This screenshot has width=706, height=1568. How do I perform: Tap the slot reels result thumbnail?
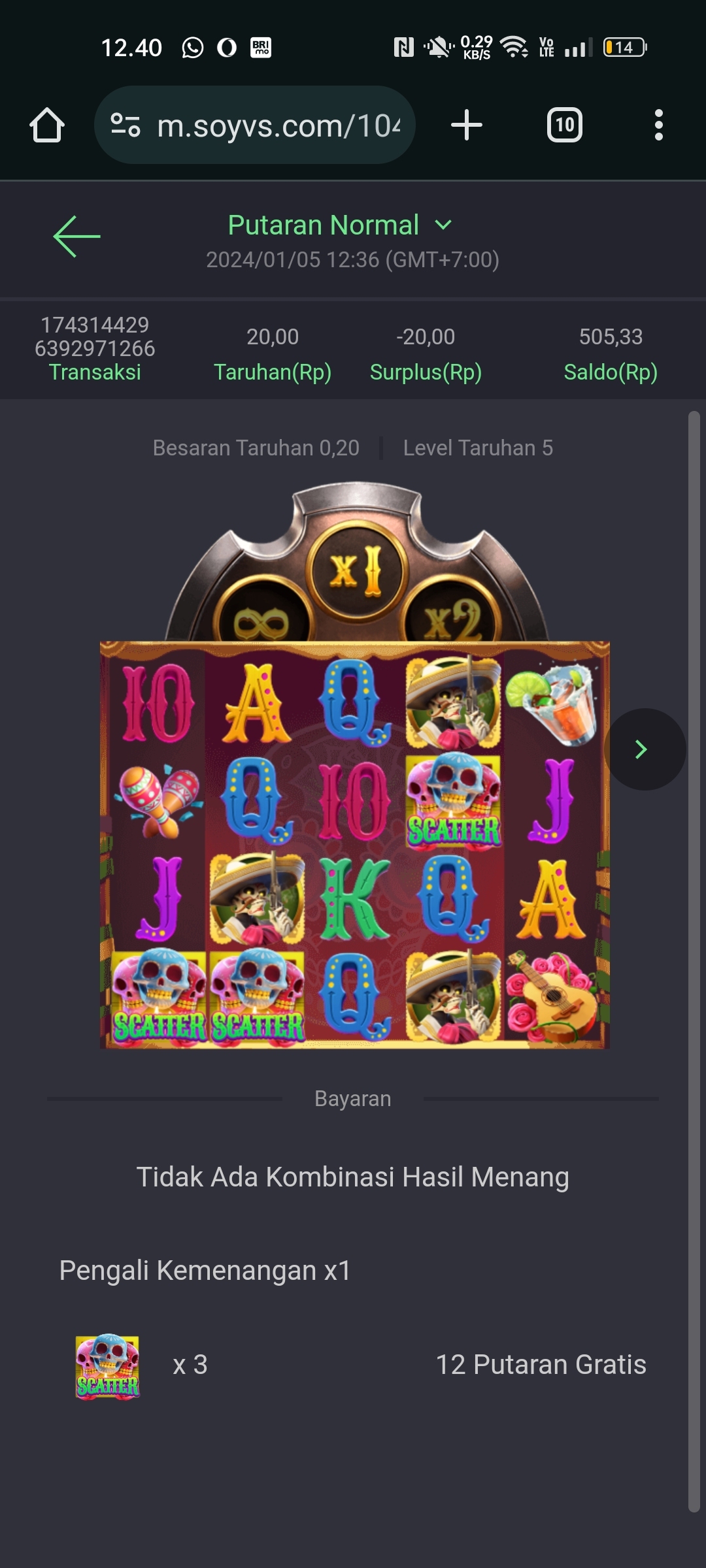pos(355,845)
